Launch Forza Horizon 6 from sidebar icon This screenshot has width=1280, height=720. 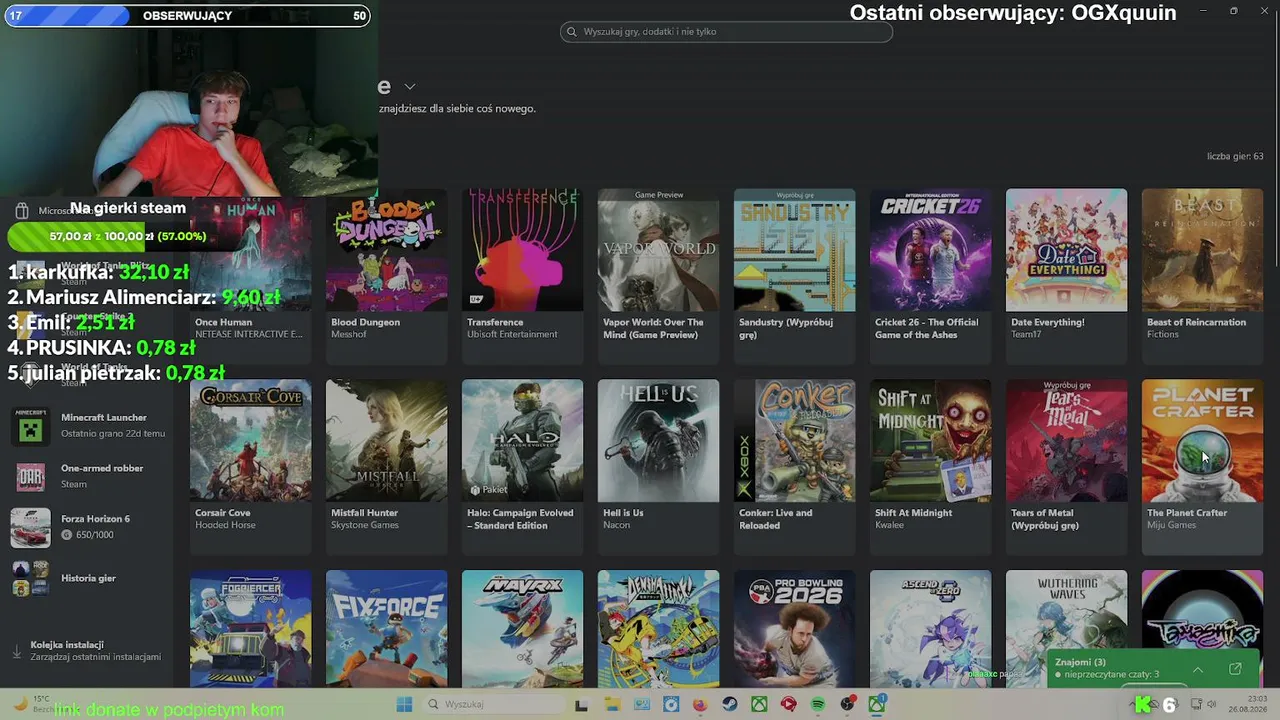point(30,528)
